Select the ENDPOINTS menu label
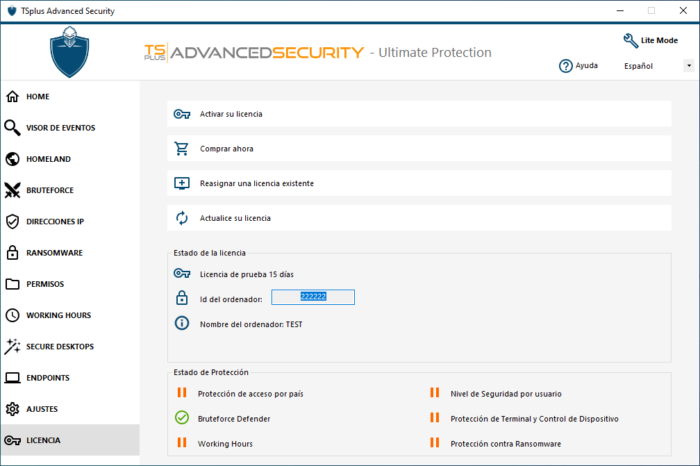Viewport: 700px width, 466px height. (x=48, y=378)
